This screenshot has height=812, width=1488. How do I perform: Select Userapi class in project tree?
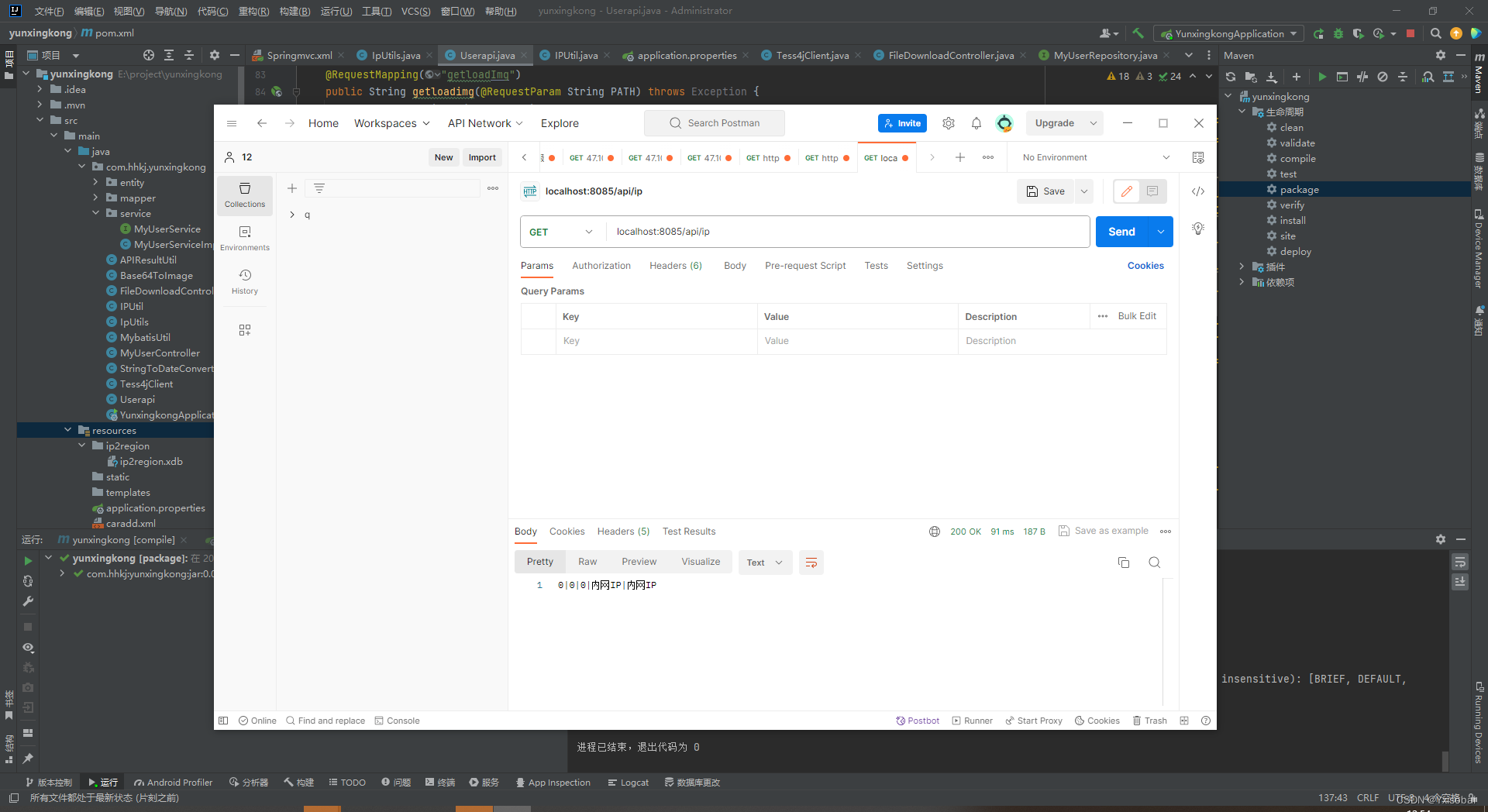tap(137, 399)
